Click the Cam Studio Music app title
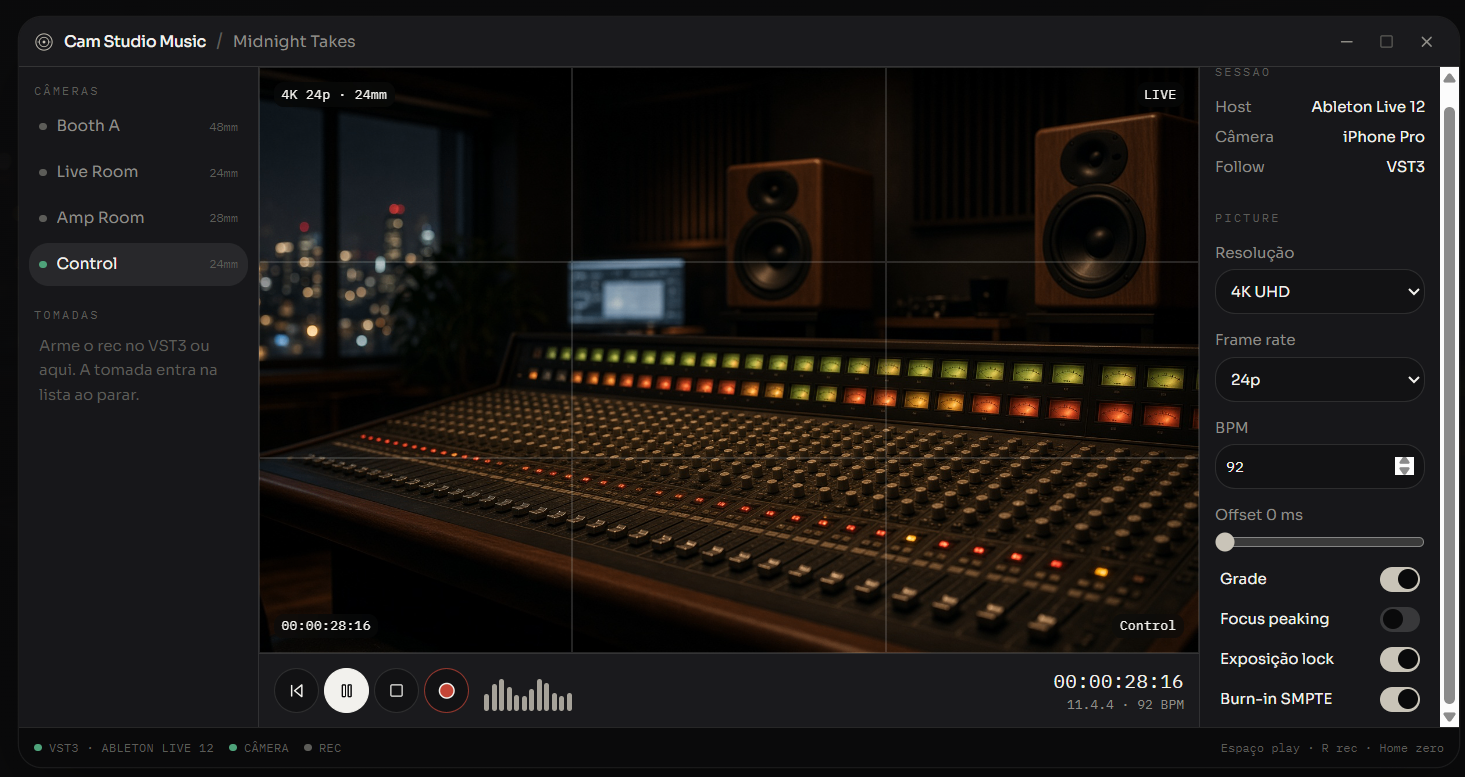The width and height of the screenshot is (1465, 777). pos(135,42)
